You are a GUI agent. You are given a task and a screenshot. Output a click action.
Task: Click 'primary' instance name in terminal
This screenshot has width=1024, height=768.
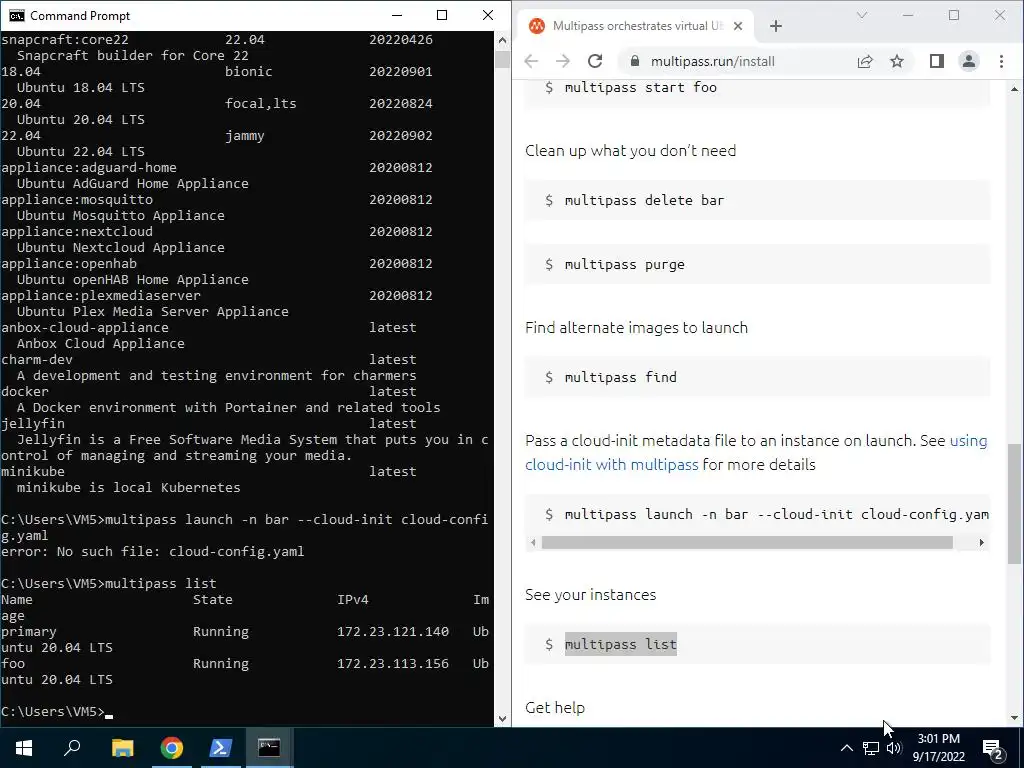29,632
